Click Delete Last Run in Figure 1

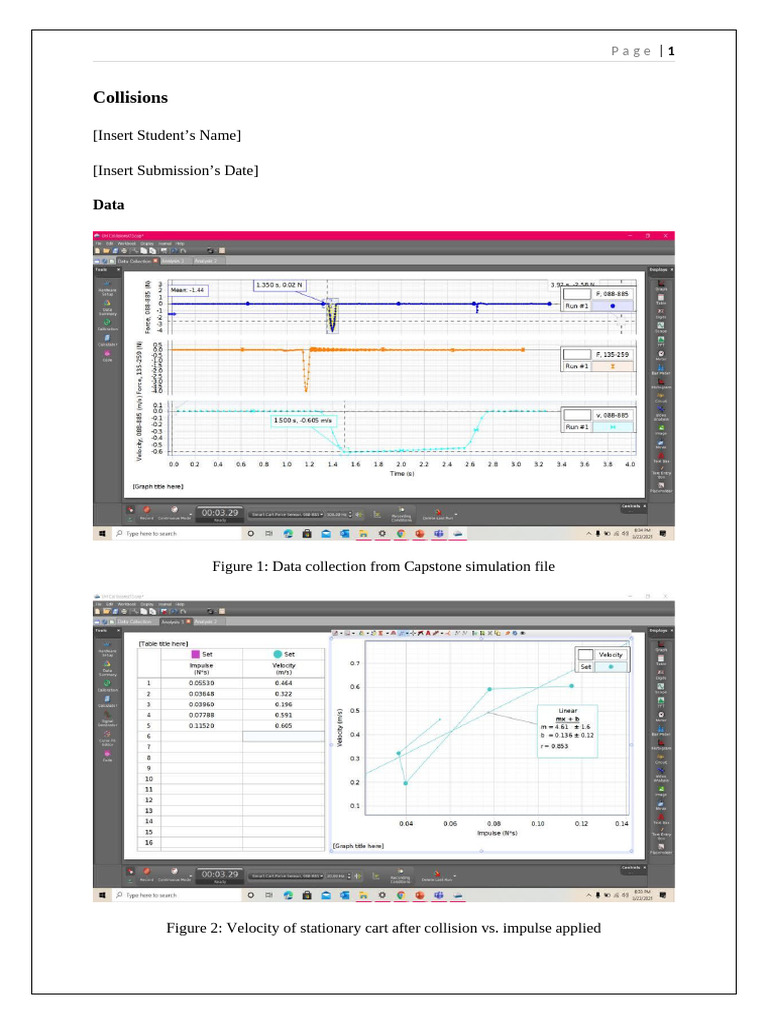pos(439,514)
